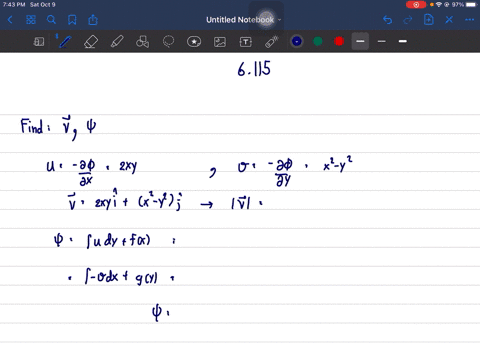Select the Highlighter tool
Screen dimensions: 480x360
click(117, 42)
